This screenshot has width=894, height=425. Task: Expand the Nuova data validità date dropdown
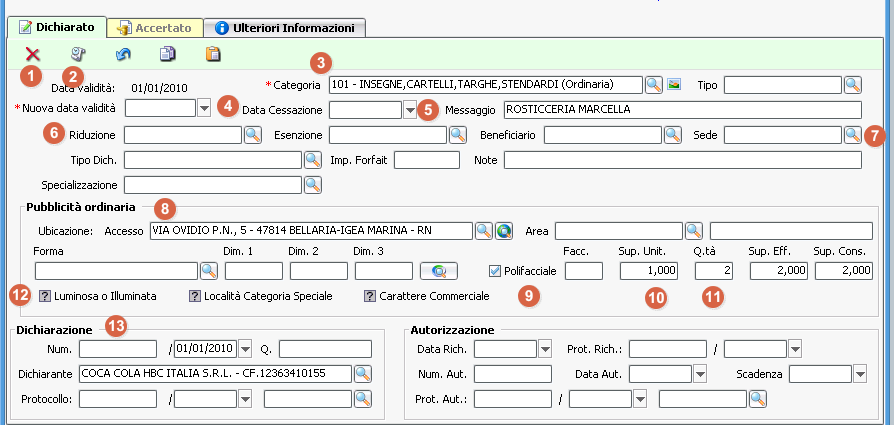tap(204, 109)
